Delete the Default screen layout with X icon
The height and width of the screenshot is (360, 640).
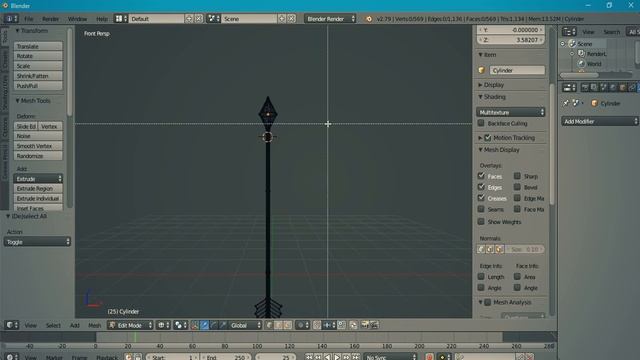198,19
